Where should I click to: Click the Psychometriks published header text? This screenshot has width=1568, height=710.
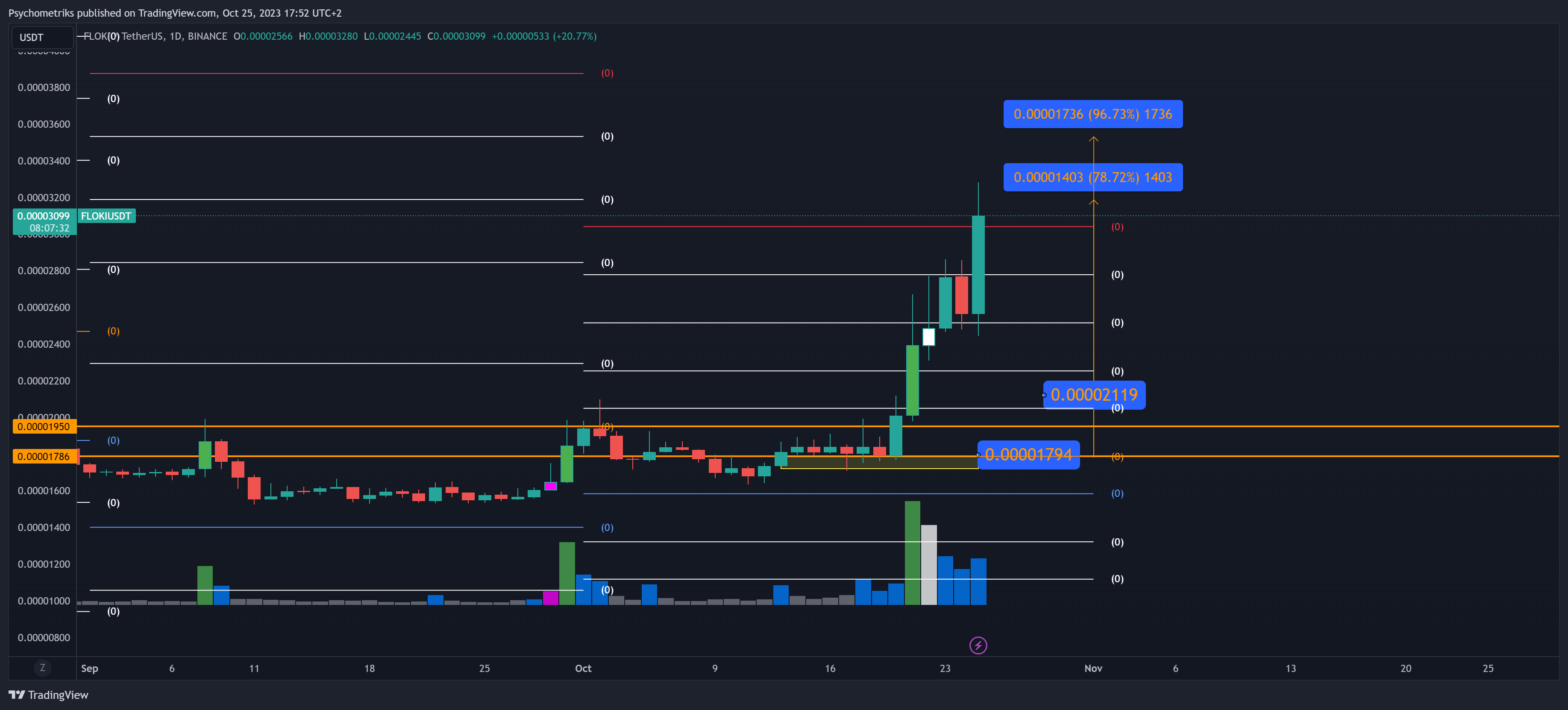175,13
